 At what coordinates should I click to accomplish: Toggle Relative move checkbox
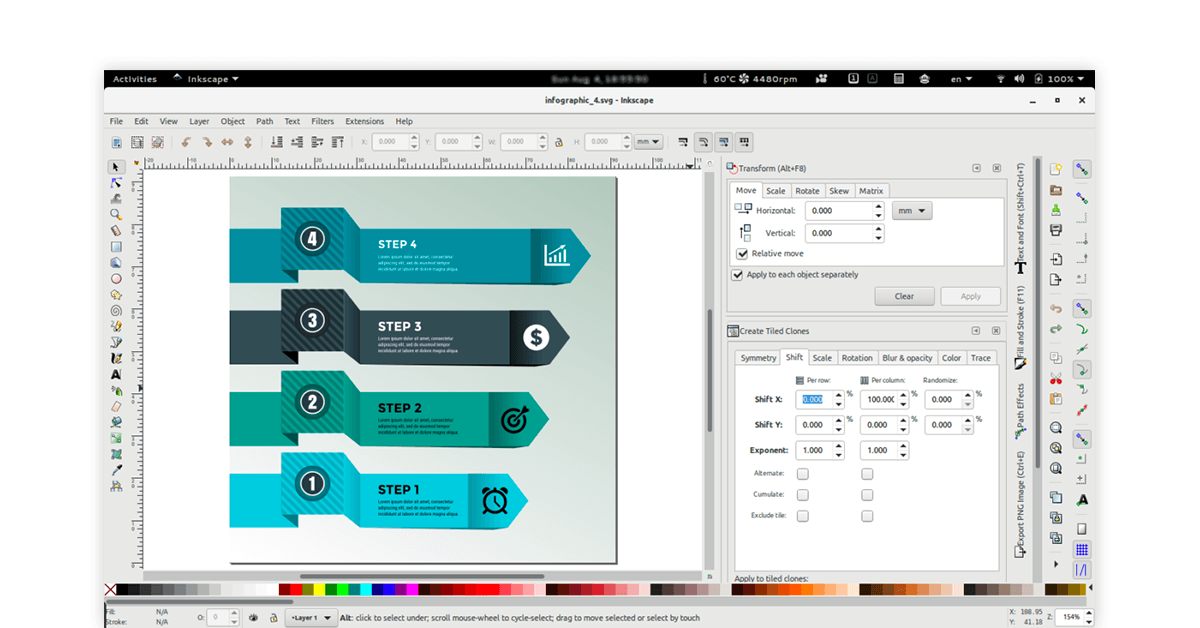742,254
